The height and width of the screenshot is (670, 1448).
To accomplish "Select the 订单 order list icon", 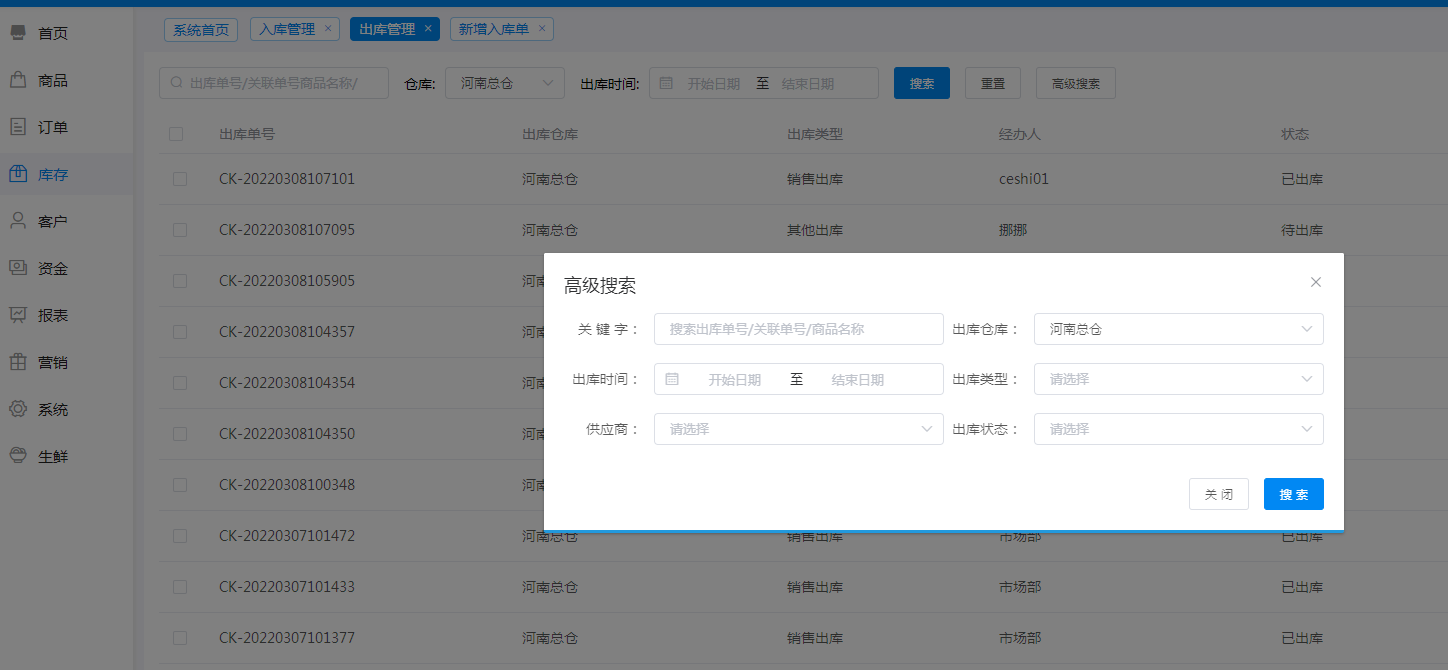I will (18, 127).
